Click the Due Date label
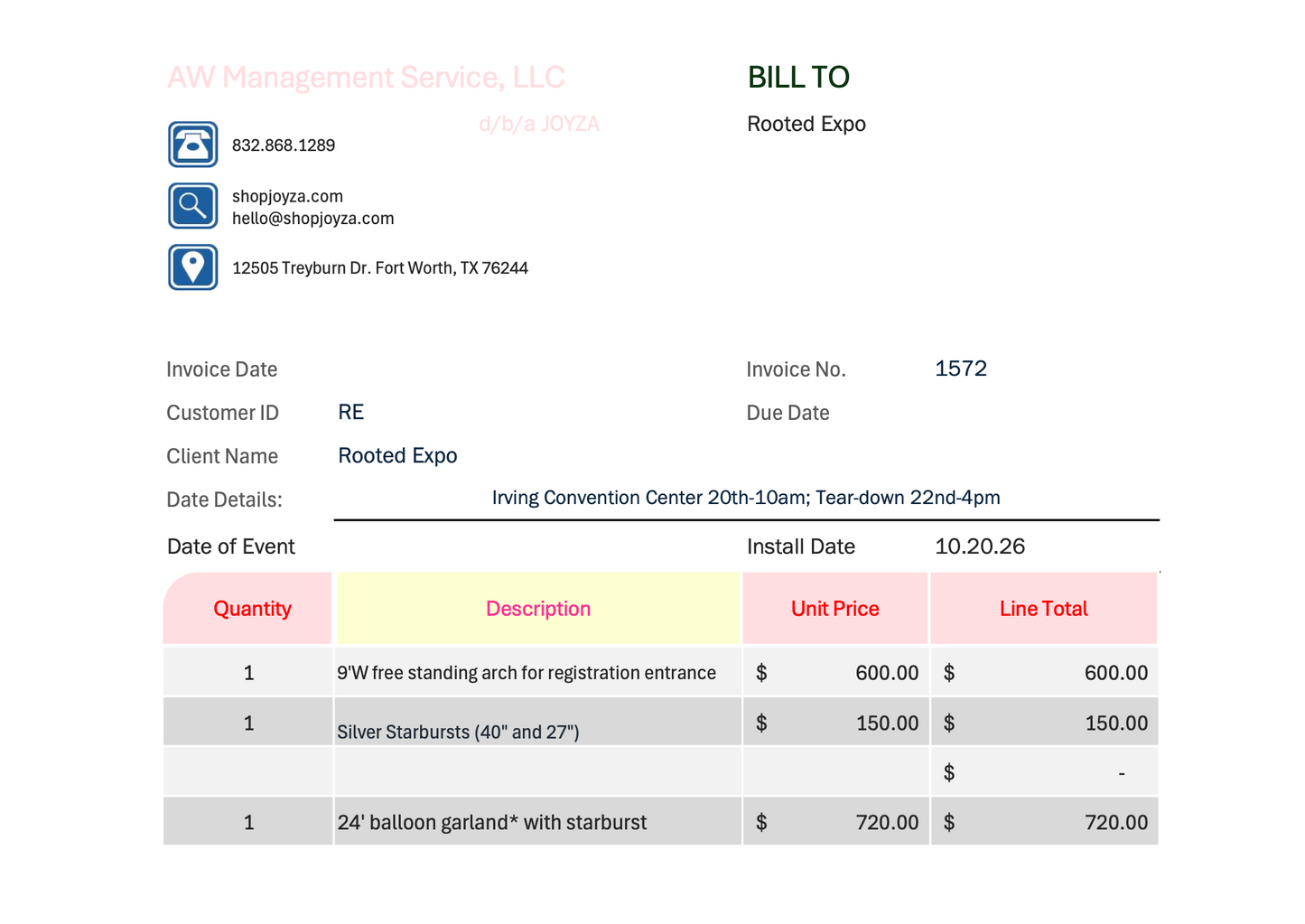Image resolution: width=1305 pixels, height=924 pixels. pyautogui.click(x=788, y=413)
